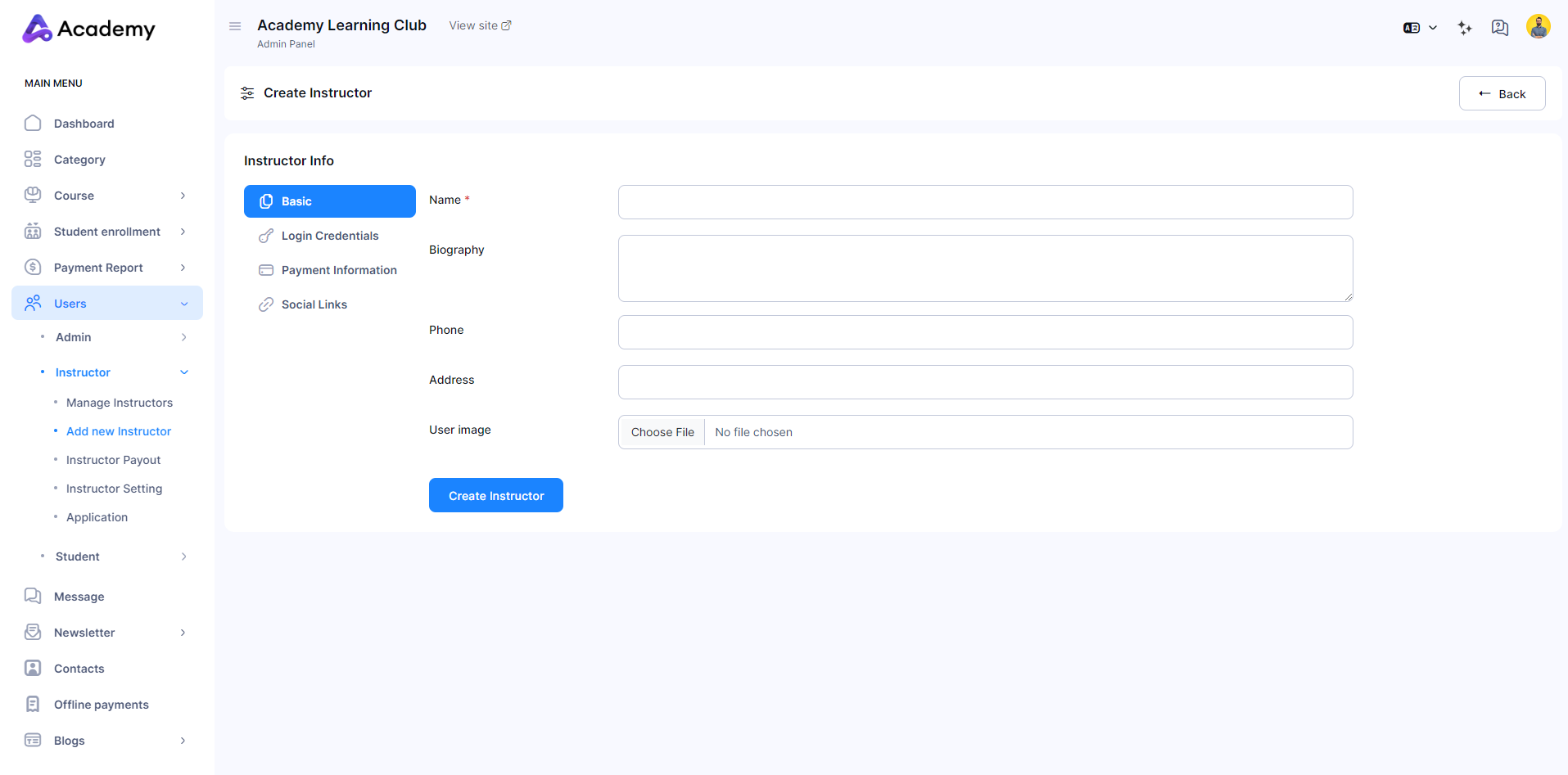Switch to the Payment Information tab

(338, 270)
